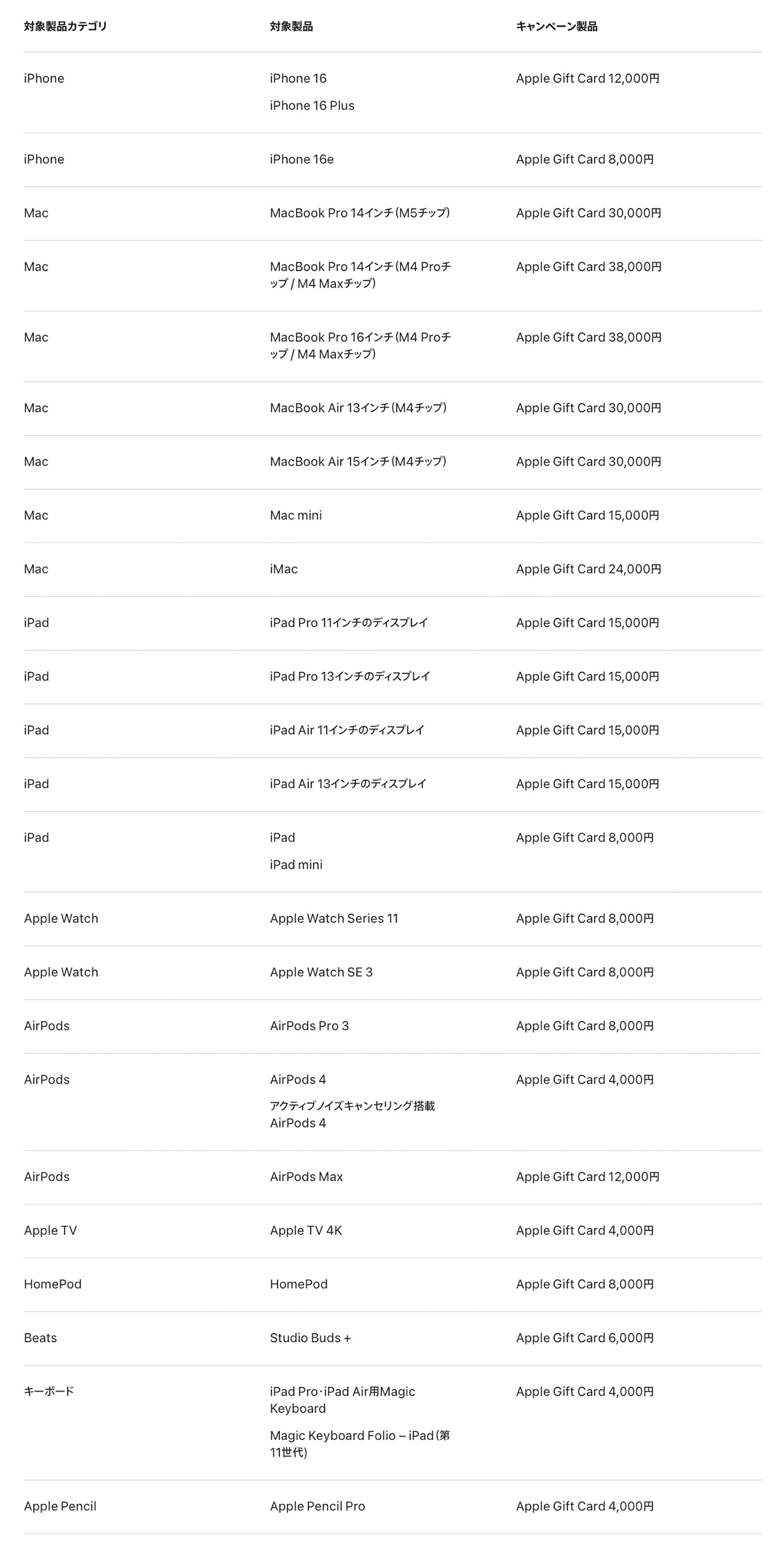The image size is (784, 1557).
Task: Click the Apple Gift Card 6,000円 cell
Action: (x=585, y=1337)
